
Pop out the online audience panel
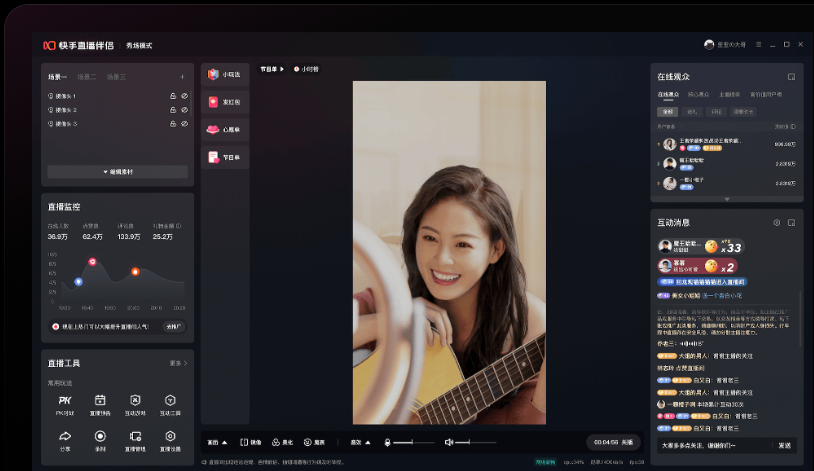coord(791,77)
